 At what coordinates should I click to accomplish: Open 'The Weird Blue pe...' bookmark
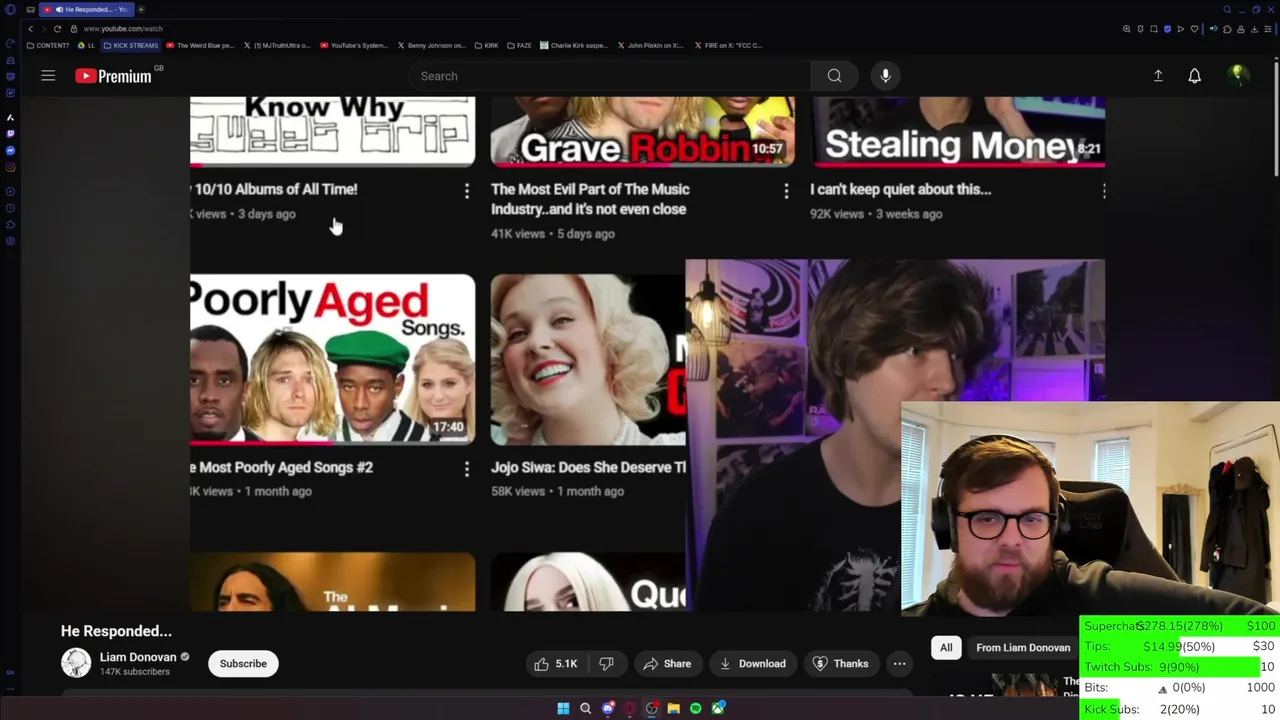point(200,45)
